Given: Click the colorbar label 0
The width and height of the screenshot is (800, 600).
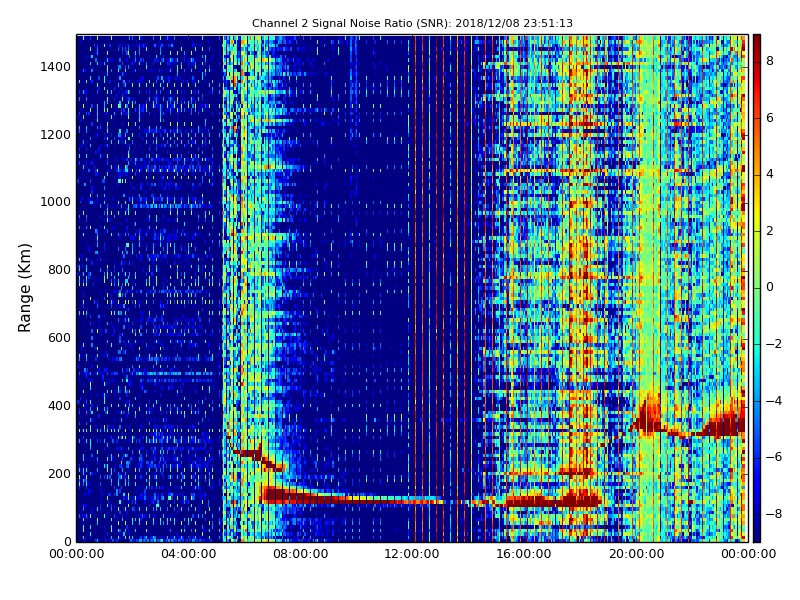Looking at the screenshot, I should [x=770, y=287].
